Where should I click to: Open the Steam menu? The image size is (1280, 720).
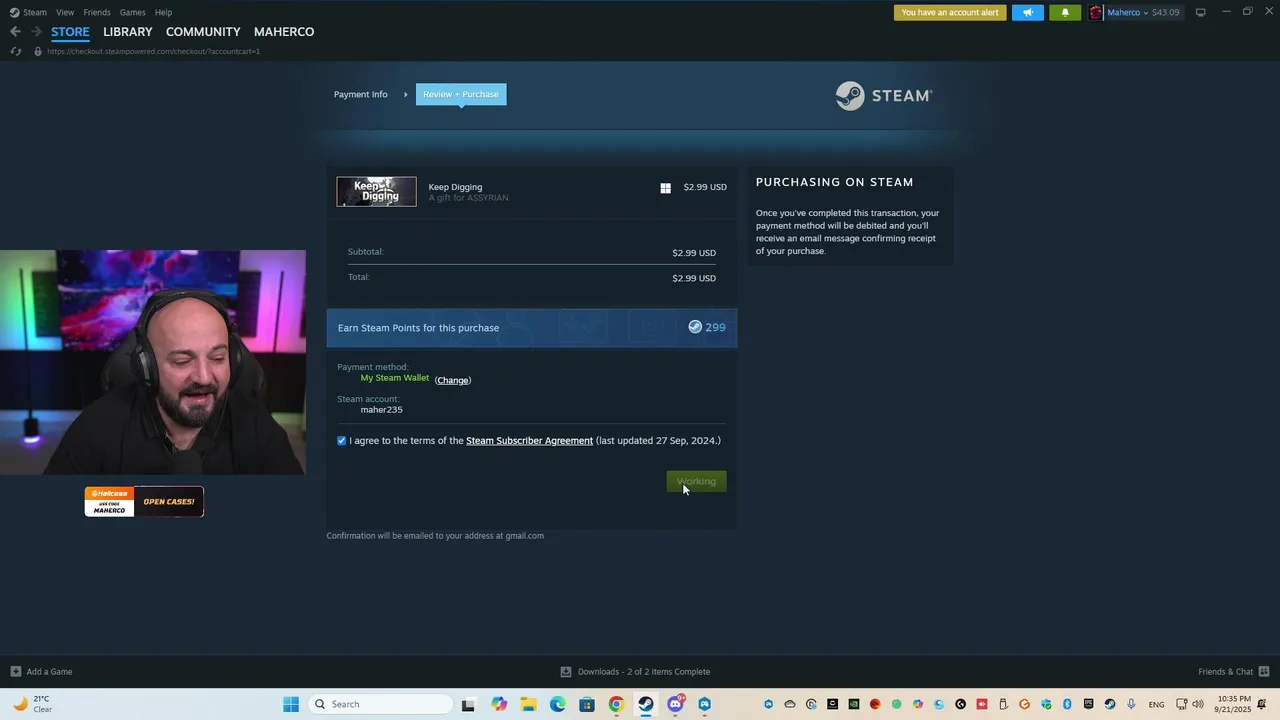pos(35,12)
